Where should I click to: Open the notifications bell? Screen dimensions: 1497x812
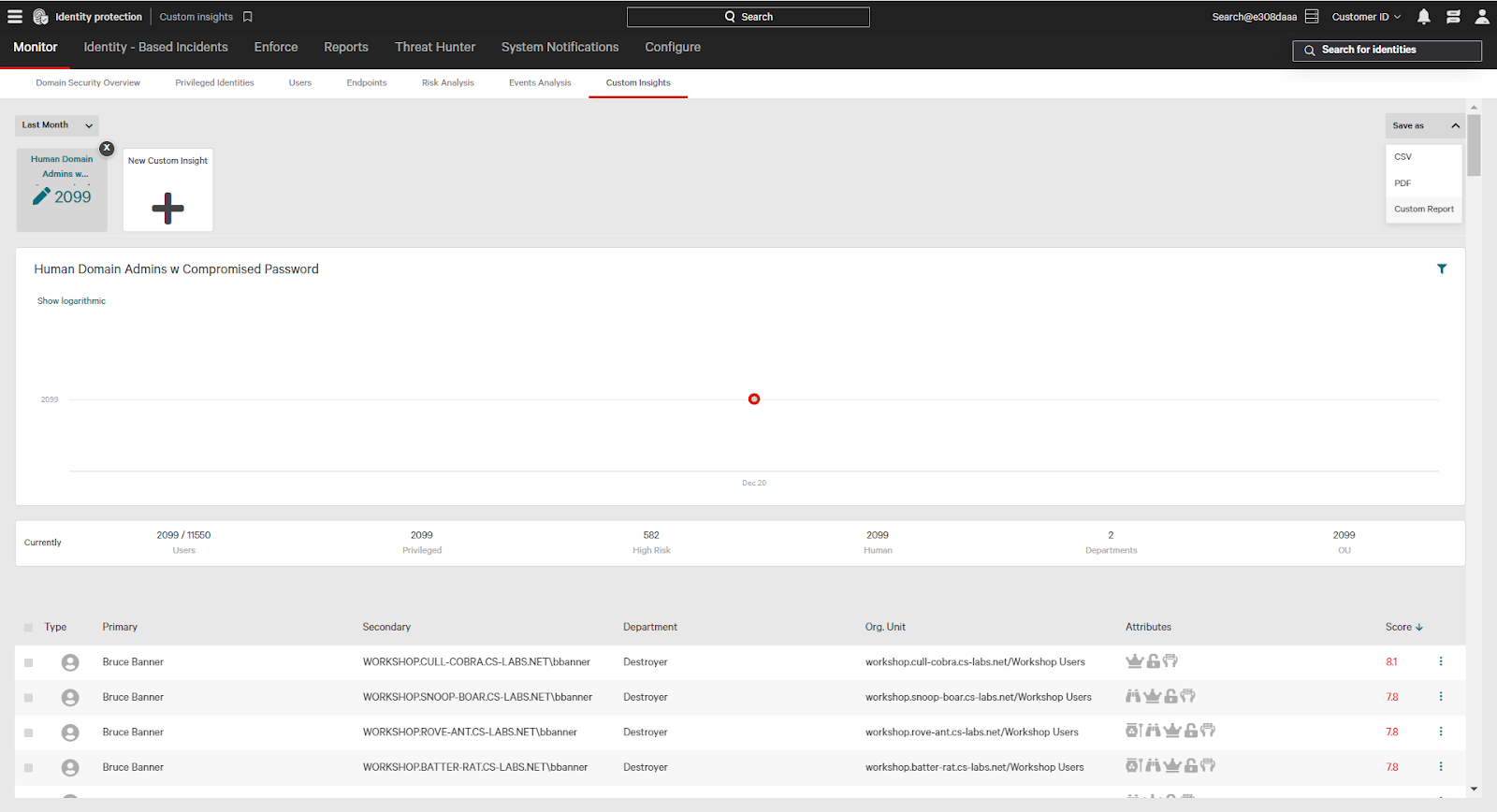tap(1423, 17)
